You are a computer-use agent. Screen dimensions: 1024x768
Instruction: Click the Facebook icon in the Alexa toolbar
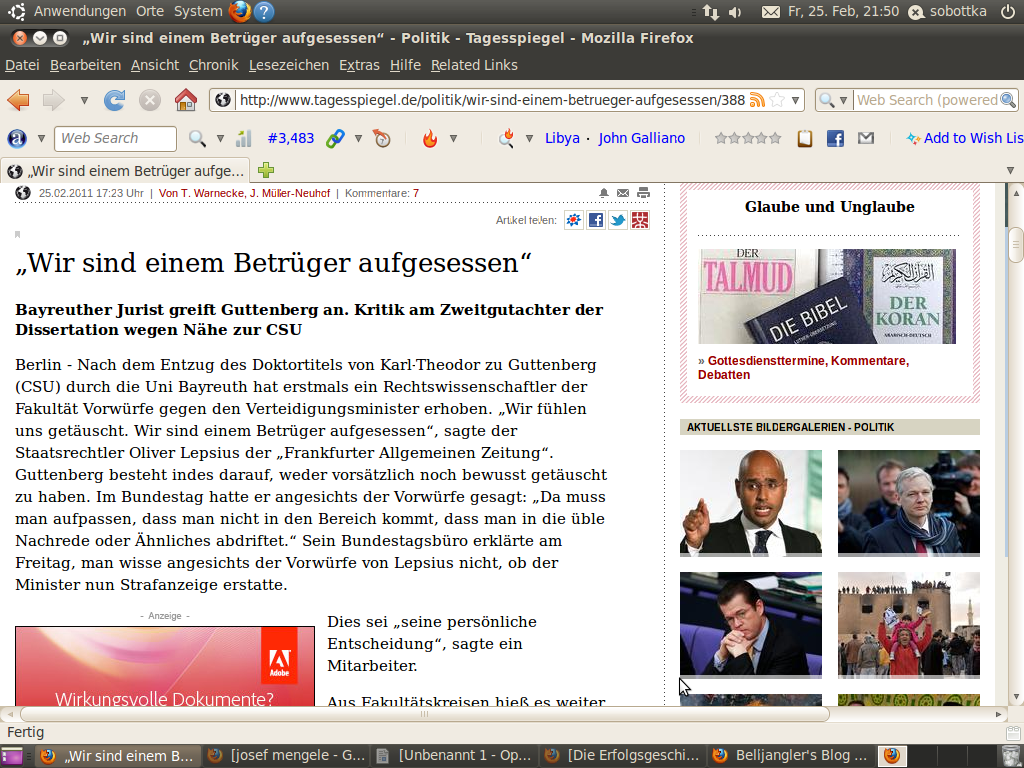pyautogui.click(x=835, y=138)
